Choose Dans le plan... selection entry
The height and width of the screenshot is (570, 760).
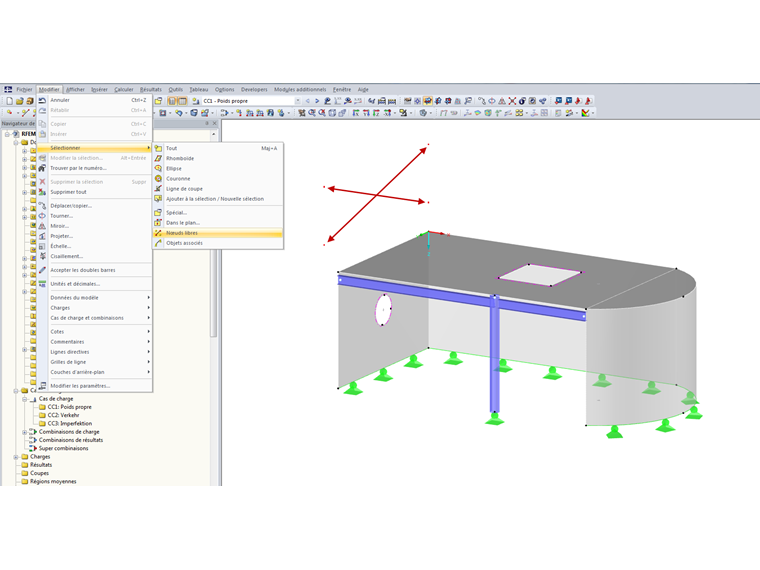click(218, 223)
